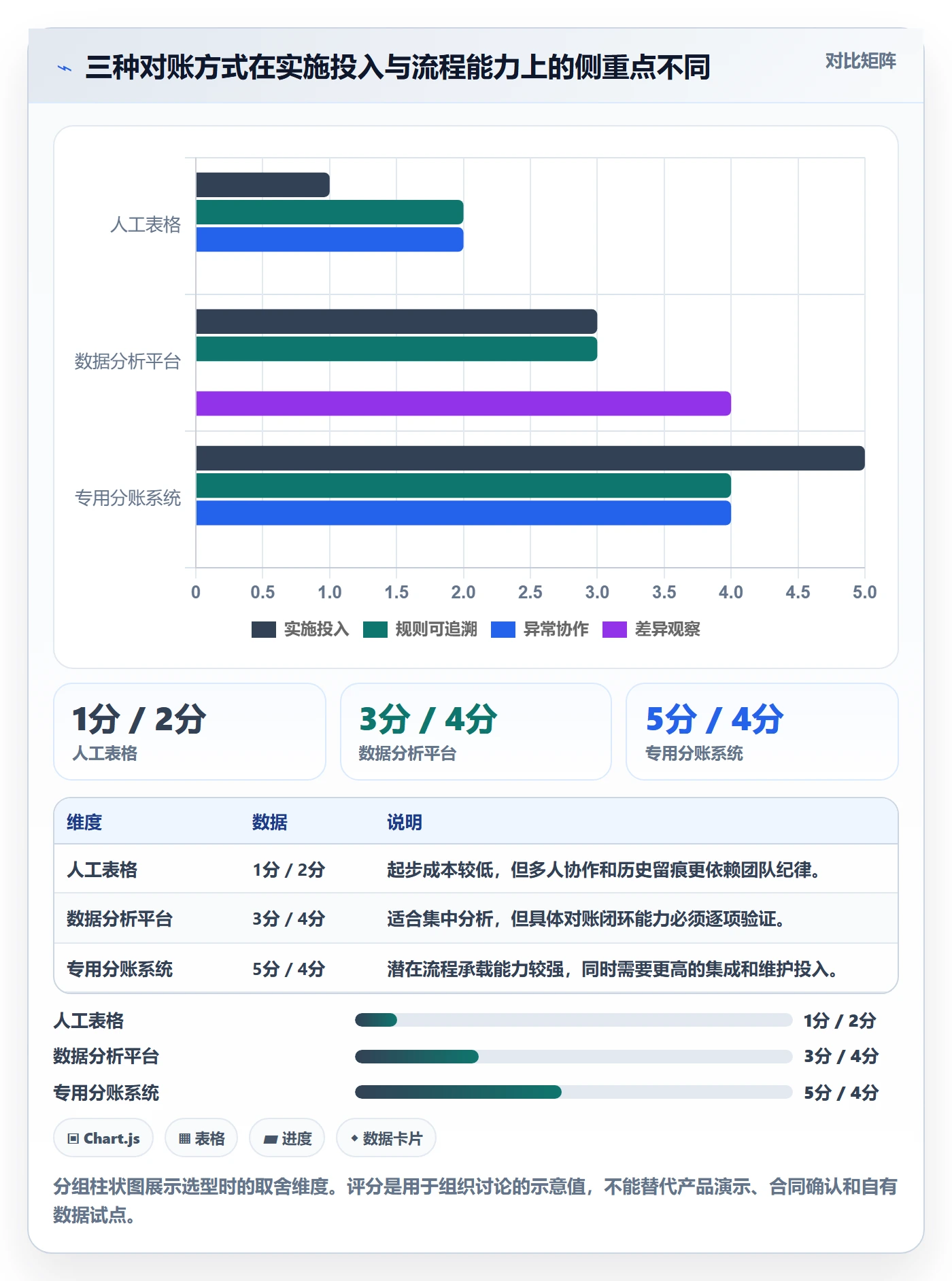This screenshot has height=1281, width=952.
Task: Click the 数据分析平台 table row name
Action: (x=120, y=919)
